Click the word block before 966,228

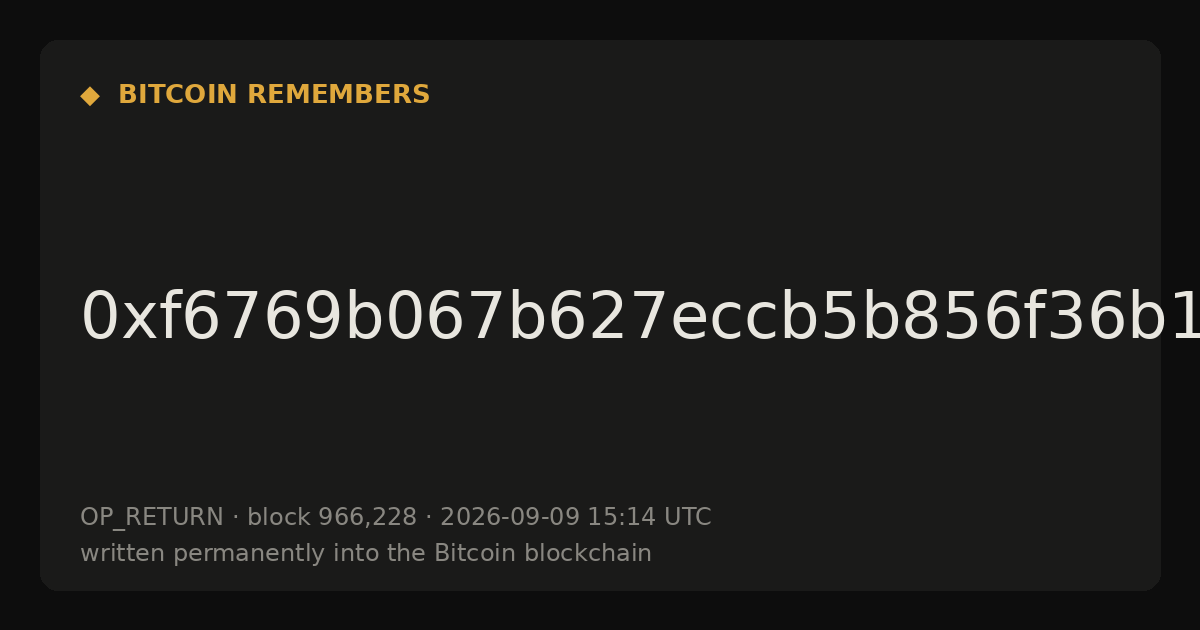[279, 517]
